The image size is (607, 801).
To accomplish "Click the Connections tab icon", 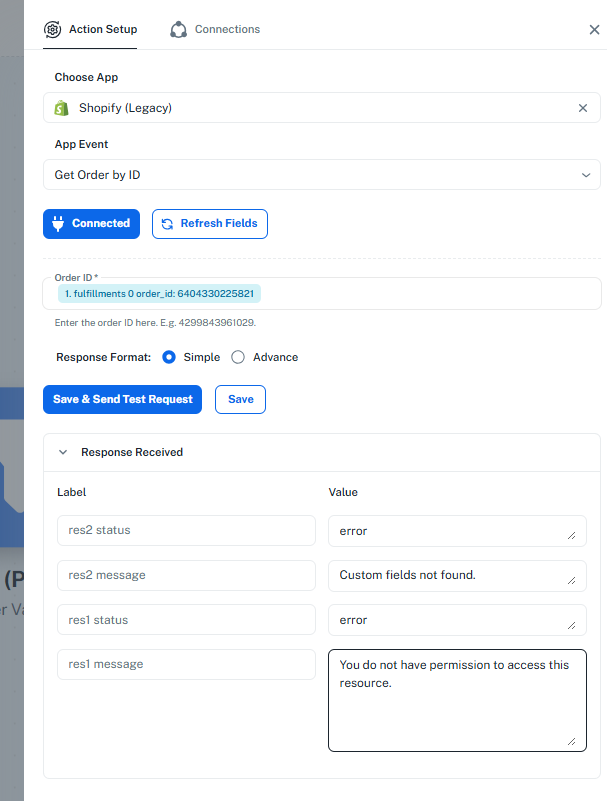I will click(x=178, y=29).
